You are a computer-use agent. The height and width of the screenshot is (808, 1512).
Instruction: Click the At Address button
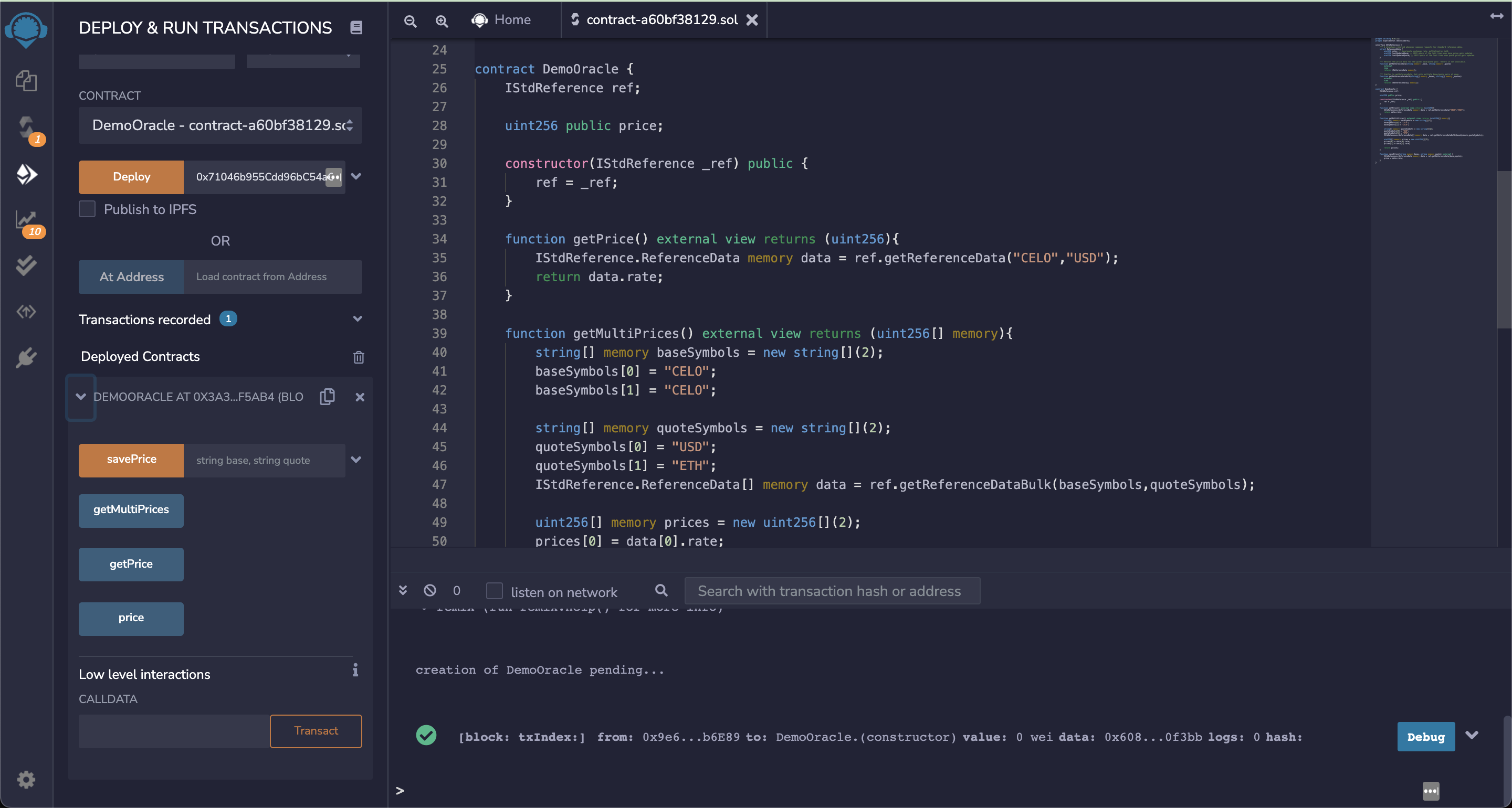pos(131,276)
